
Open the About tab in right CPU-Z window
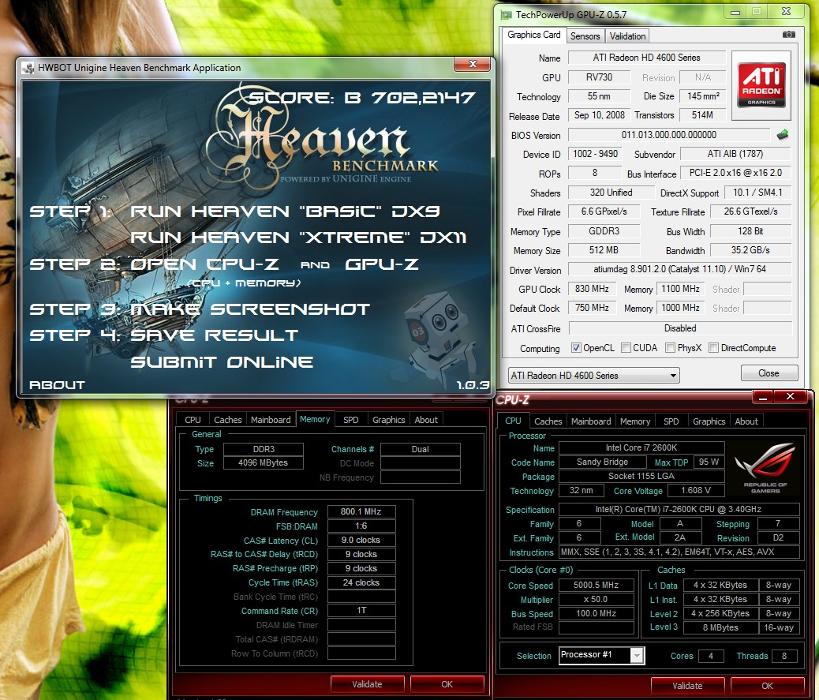pyautogui.click(x=746, y=422)
